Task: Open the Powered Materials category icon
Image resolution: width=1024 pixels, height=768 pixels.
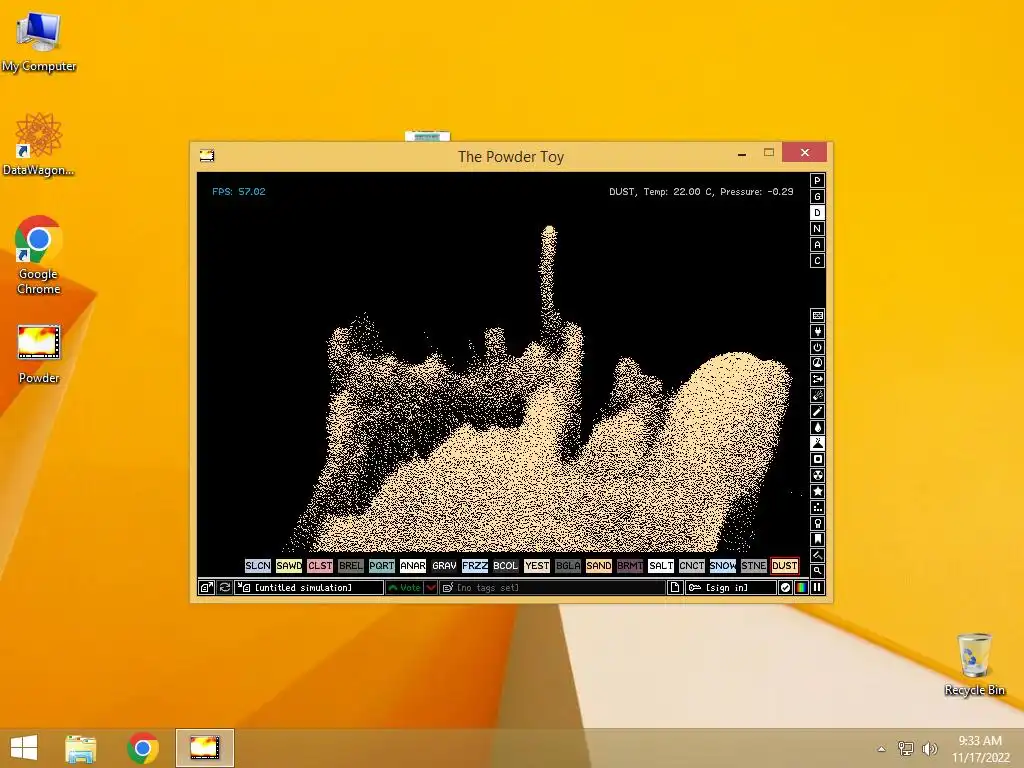Action: tap(817, 347)
